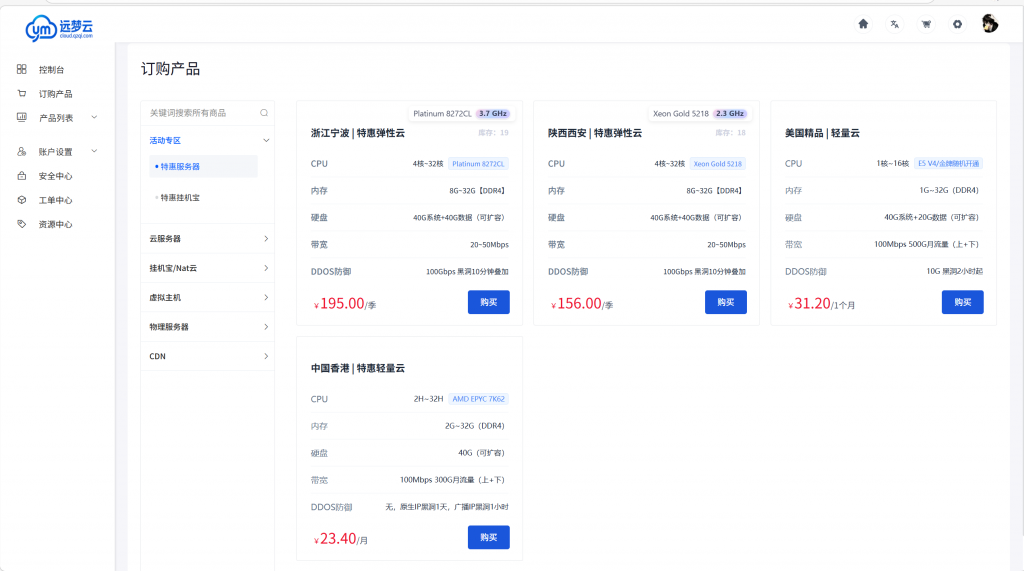Collapse 活动专区 category chevron
The height and width of the screenshot is (571, 1024).
click(x=266, y=140)
